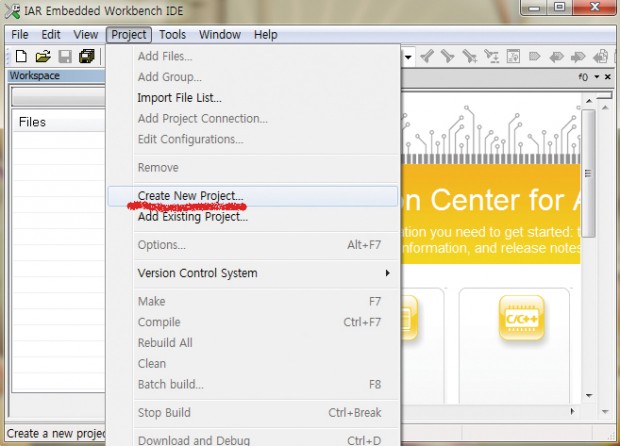Open the toolbar search combo box dropdown arrow
This screenshot has width=620, height=446.
[x=408, y=57]
